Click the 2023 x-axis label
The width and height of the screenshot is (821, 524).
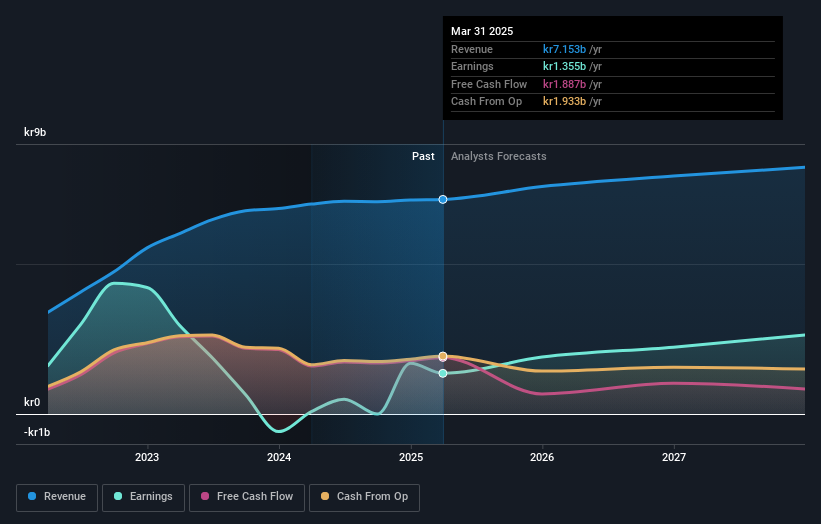[x=147, y=457]
